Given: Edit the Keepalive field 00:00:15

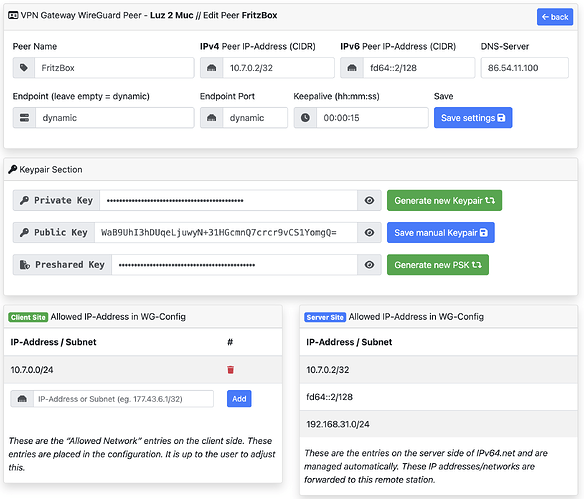Looking at the screenshot, I should tap(372, 118).
